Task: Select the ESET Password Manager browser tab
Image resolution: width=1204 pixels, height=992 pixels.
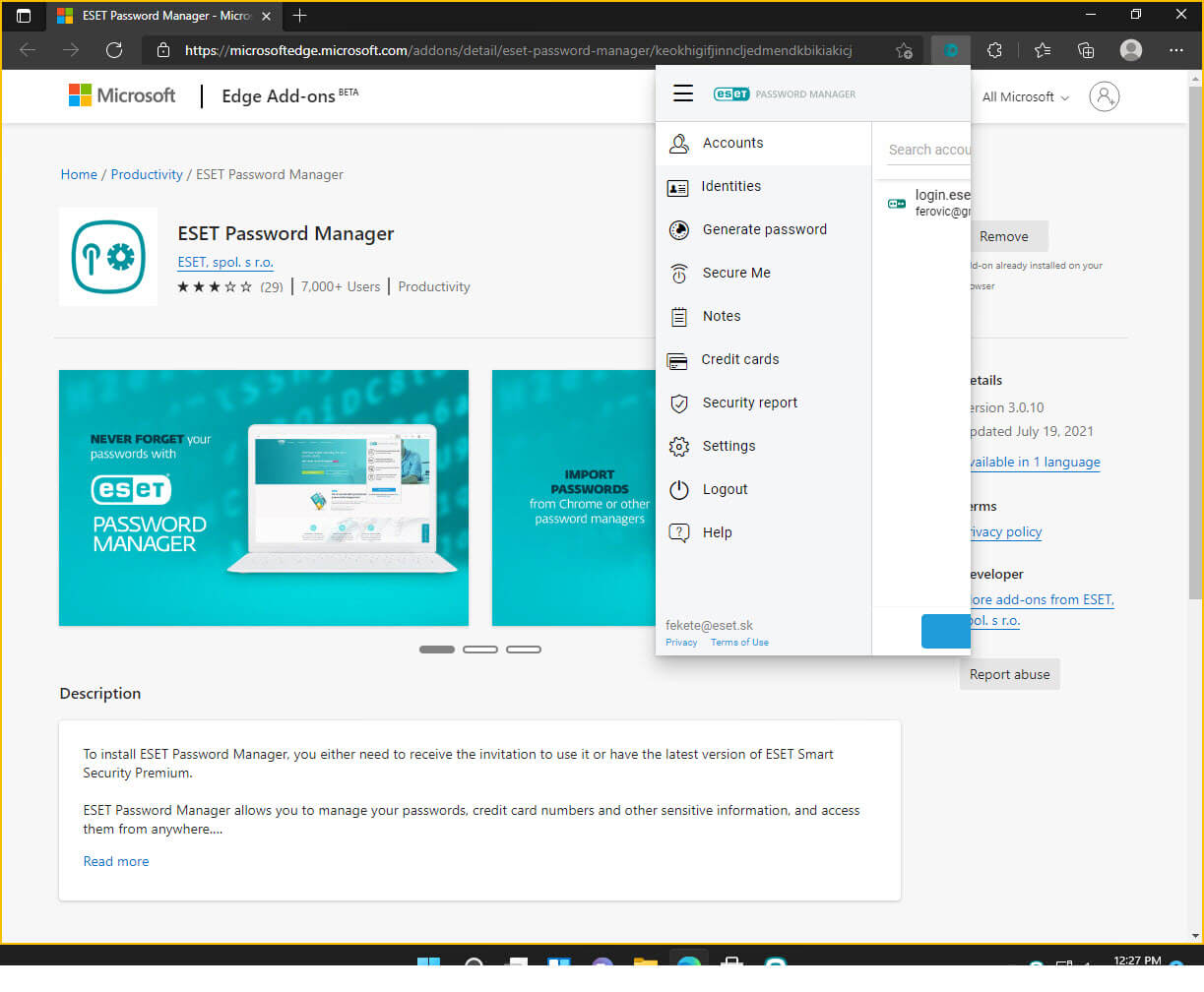Action: click(x=164, y=16)
